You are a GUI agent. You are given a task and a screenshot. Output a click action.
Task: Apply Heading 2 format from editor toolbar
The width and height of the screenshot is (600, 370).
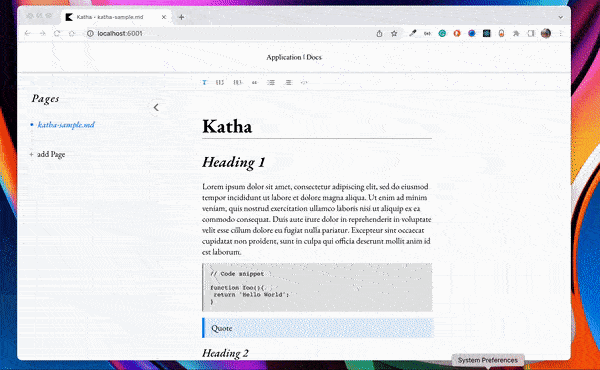point(237,82)
